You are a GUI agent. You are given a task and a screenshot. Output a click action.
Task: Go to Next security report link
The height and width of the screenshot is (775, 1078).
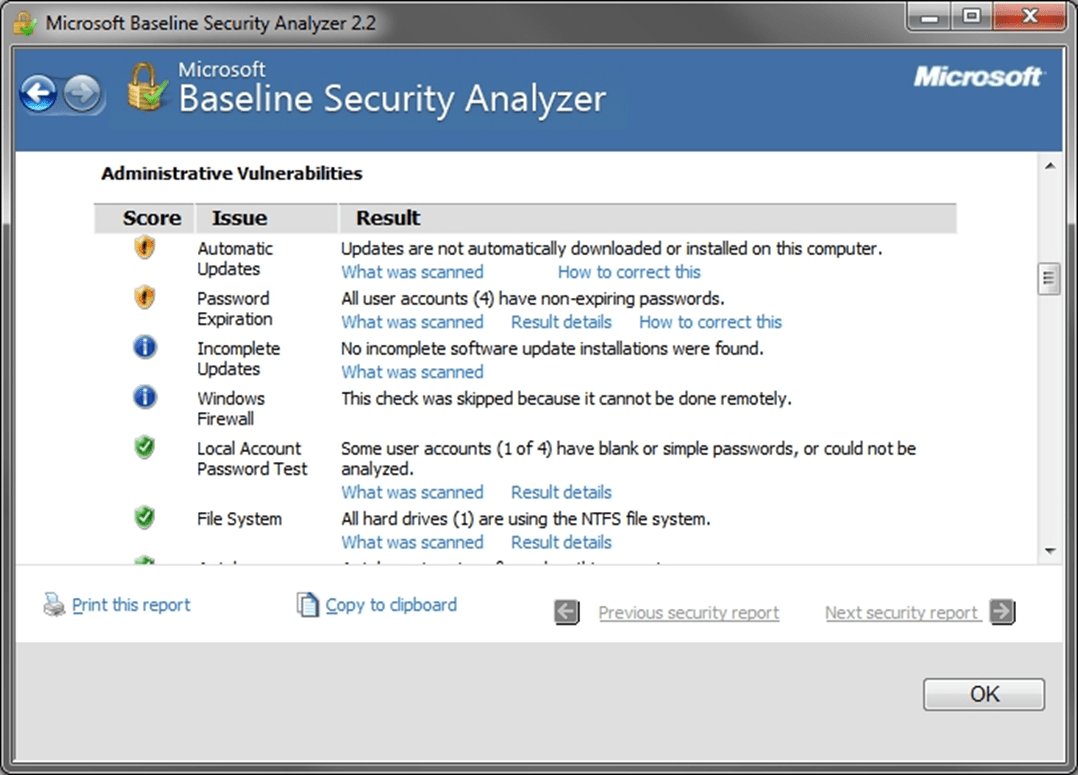coord(901,613)
